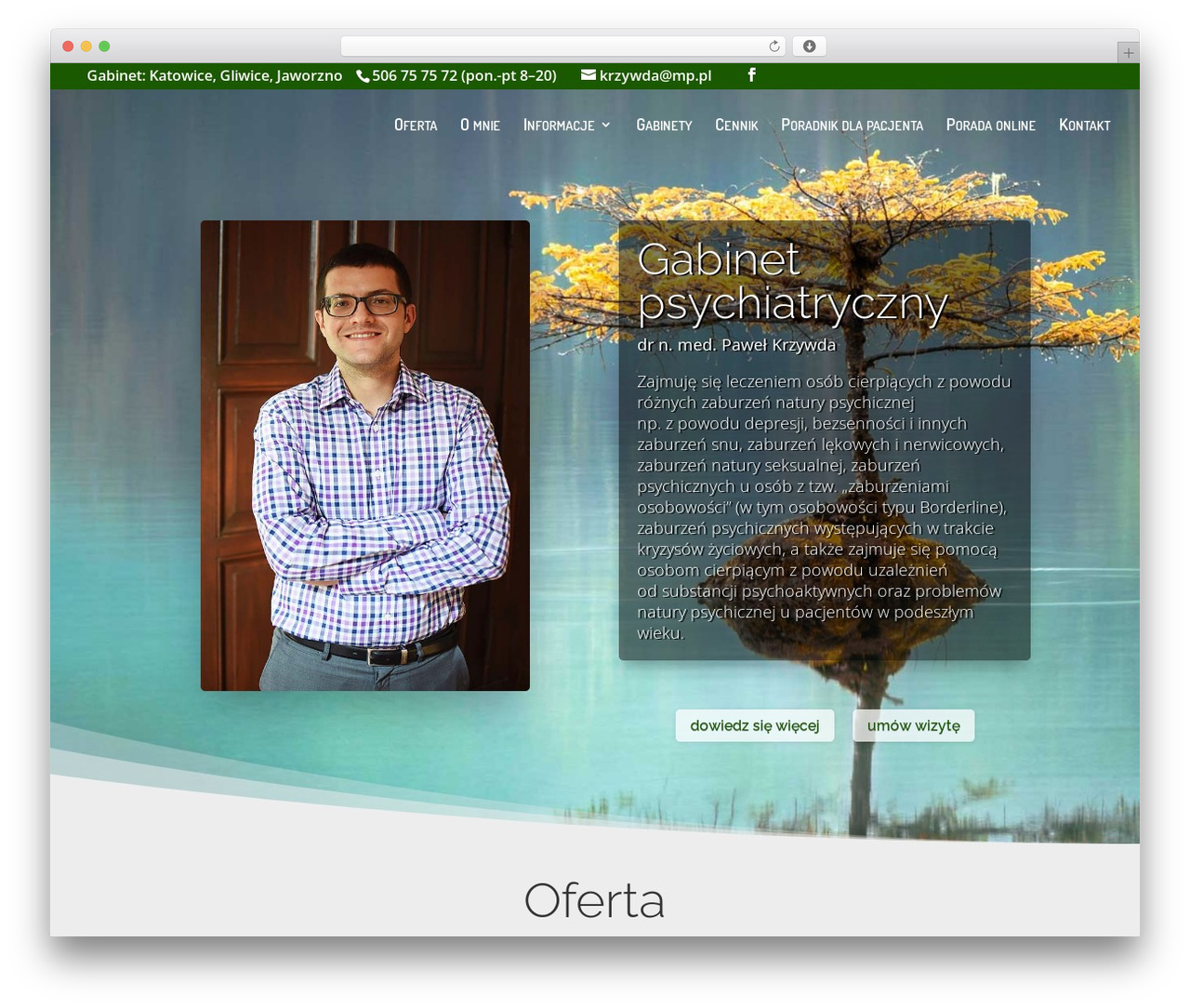
Task: Click the 'Gabinet psychiatryczny' heading
Action: tap(792, 282)
